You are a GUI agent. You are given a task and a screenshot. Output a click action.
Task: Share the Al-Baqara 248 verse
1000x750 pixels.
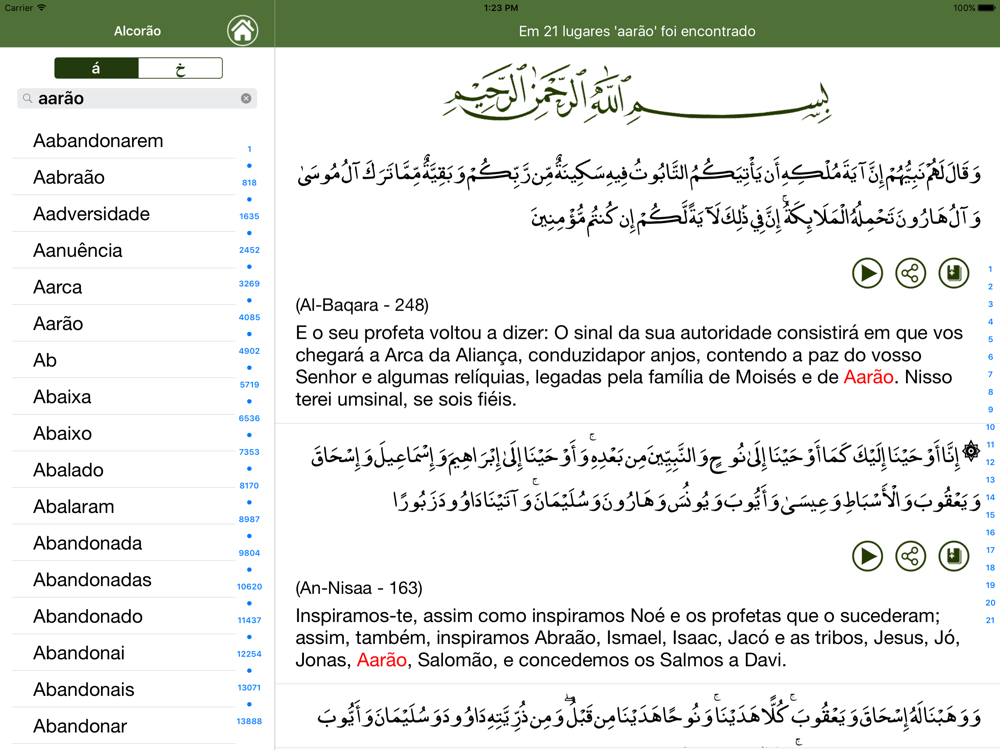[910, 273]
